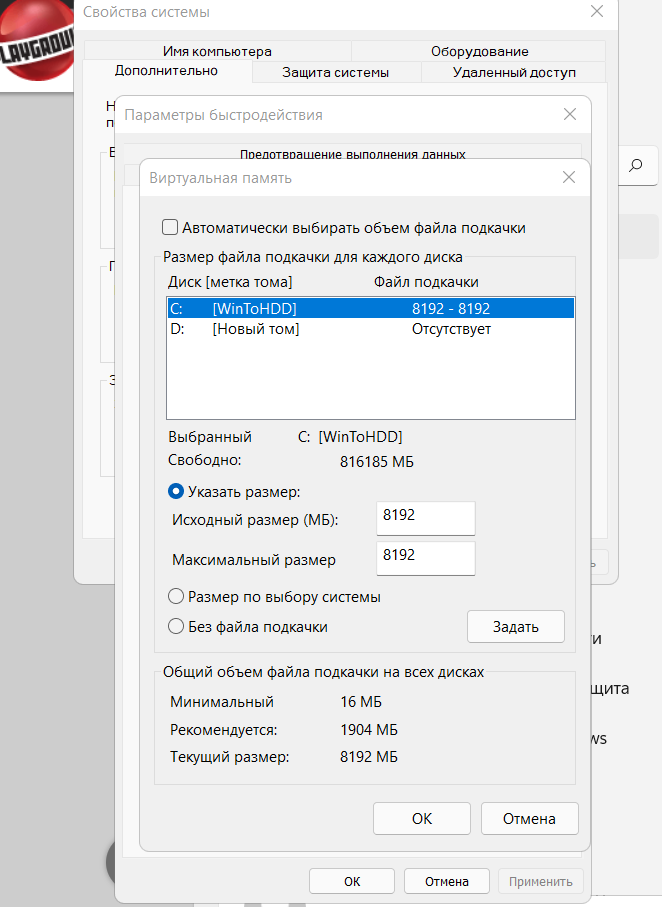662x907 pixels.
Task: Click the search magnifier icon
Action: [x=635, y=165]
